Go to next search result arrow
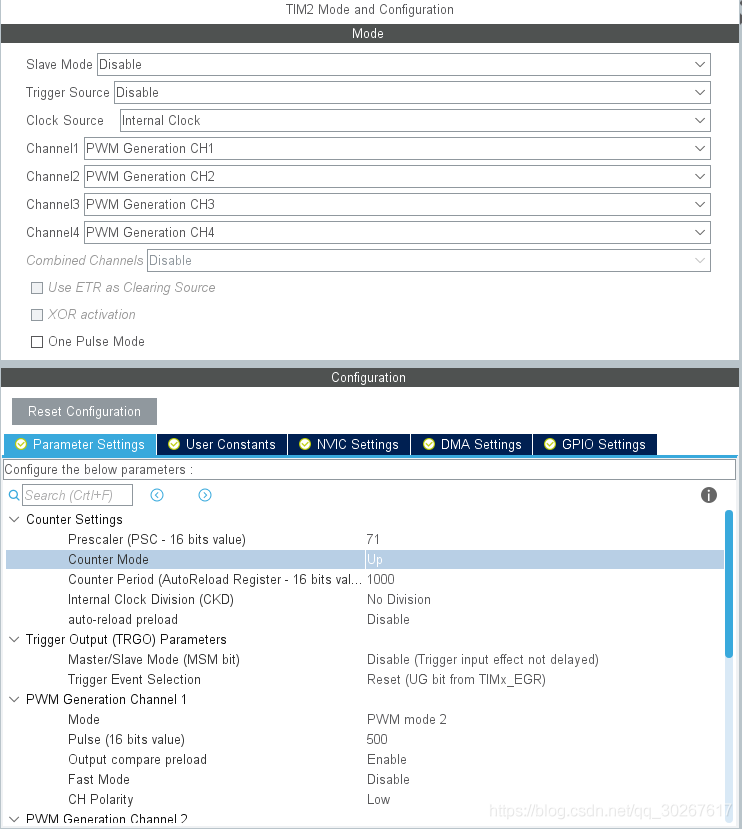 (205, 495)
